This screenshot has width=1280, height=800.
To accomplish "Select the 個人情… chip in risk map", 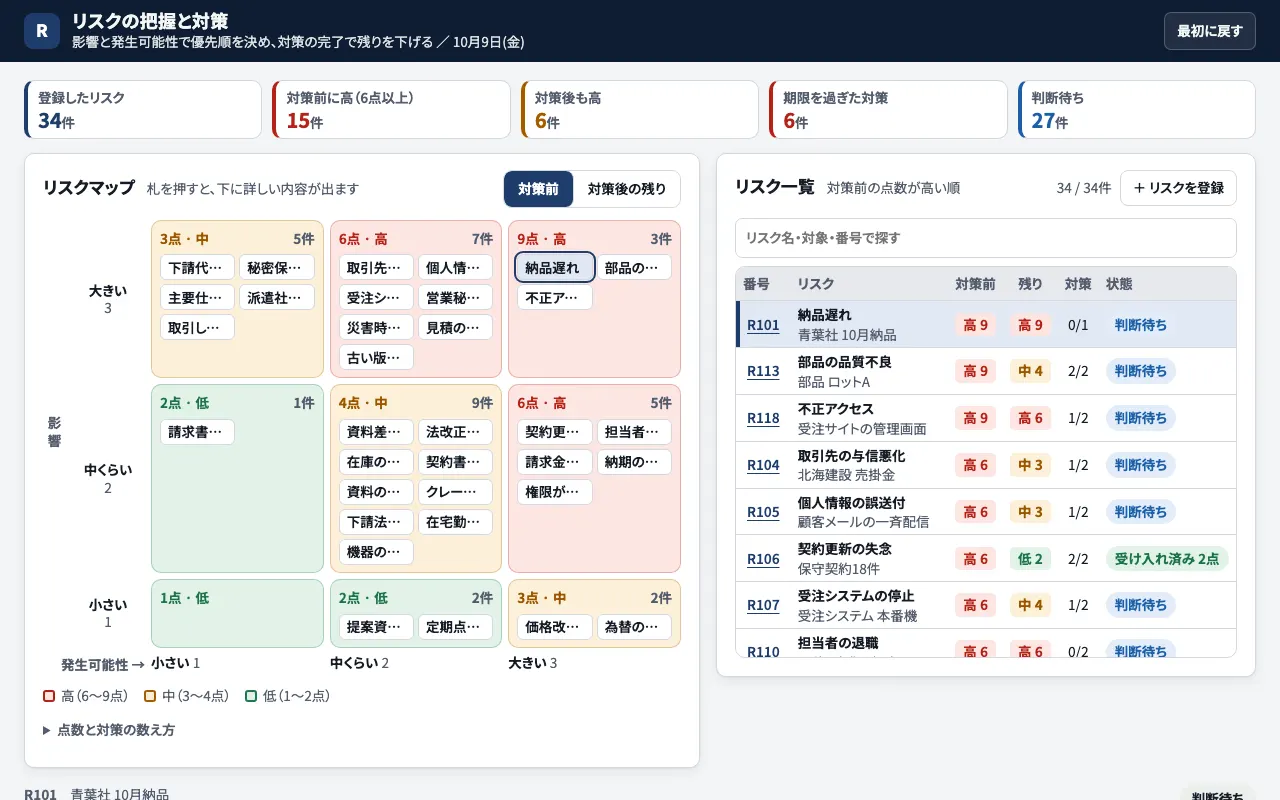I will (455, 268).
